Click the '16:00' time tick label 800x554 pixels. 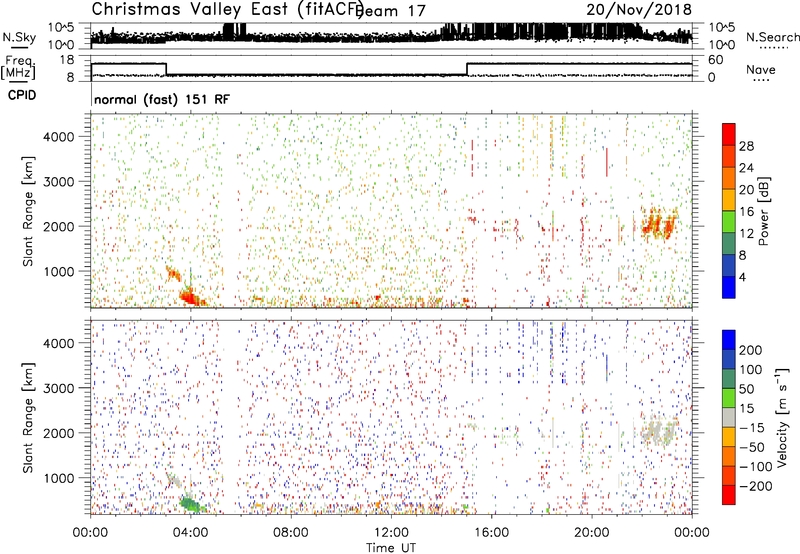[491, 533]
